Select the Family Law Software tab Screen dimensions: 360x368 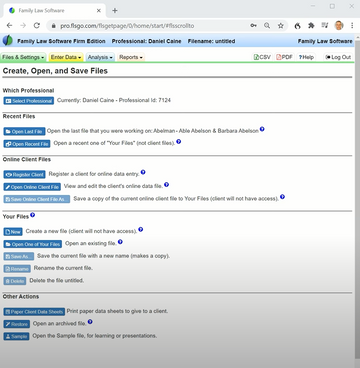[54, 11]
